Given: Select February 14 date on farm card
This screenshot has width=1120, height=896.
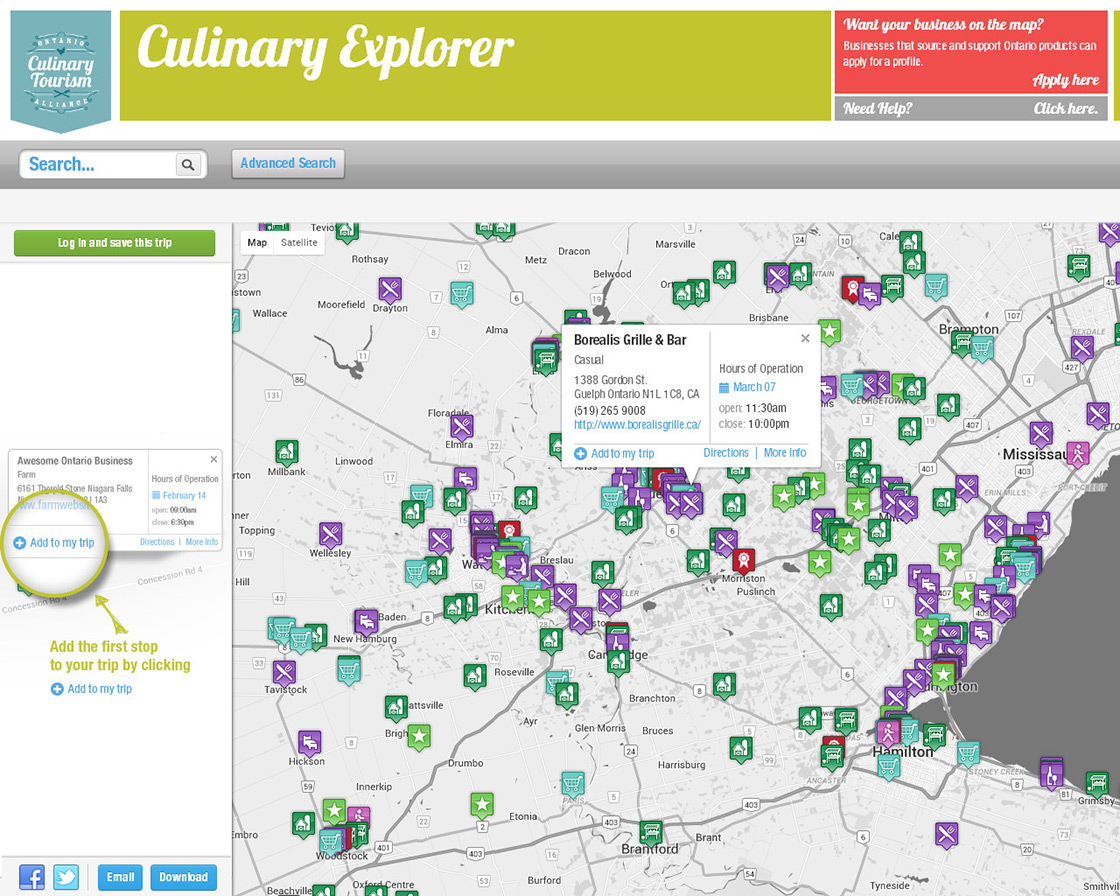Looking at the screenshot, I should click(x=184, y=495).
